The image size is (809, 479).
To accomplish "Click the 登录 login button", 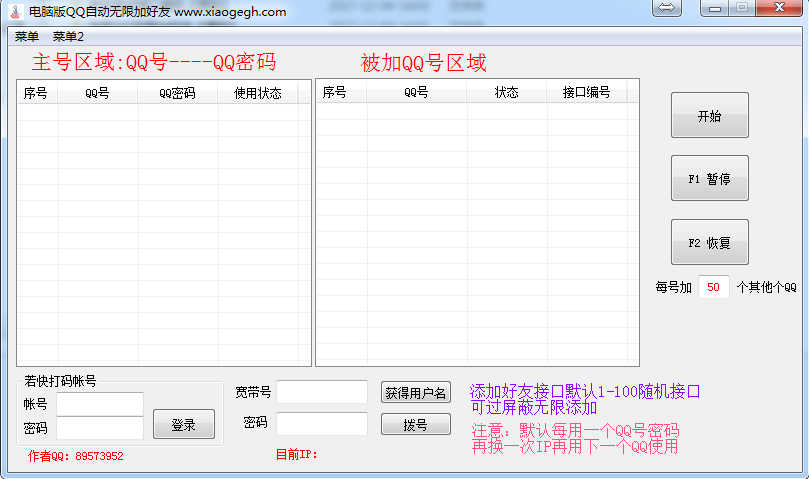I will pos(184,424).
